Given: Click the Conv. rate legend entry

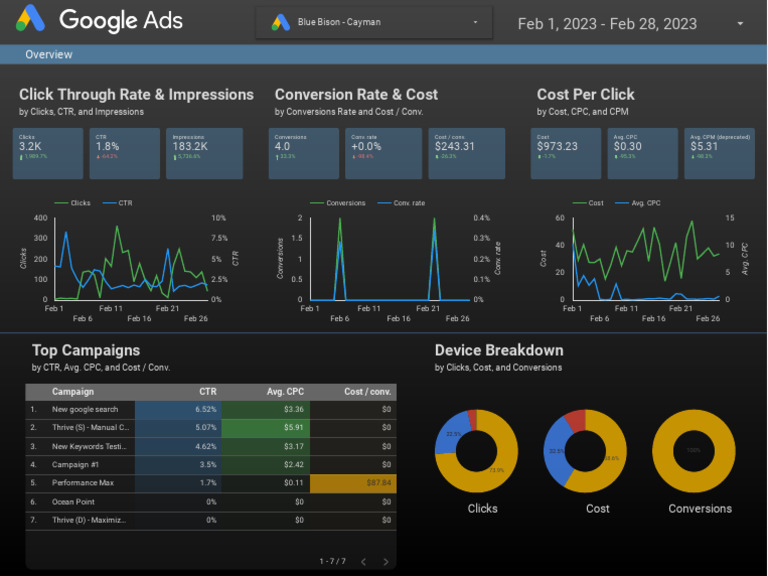Looking at the screenshot, I should pos(401,203).
